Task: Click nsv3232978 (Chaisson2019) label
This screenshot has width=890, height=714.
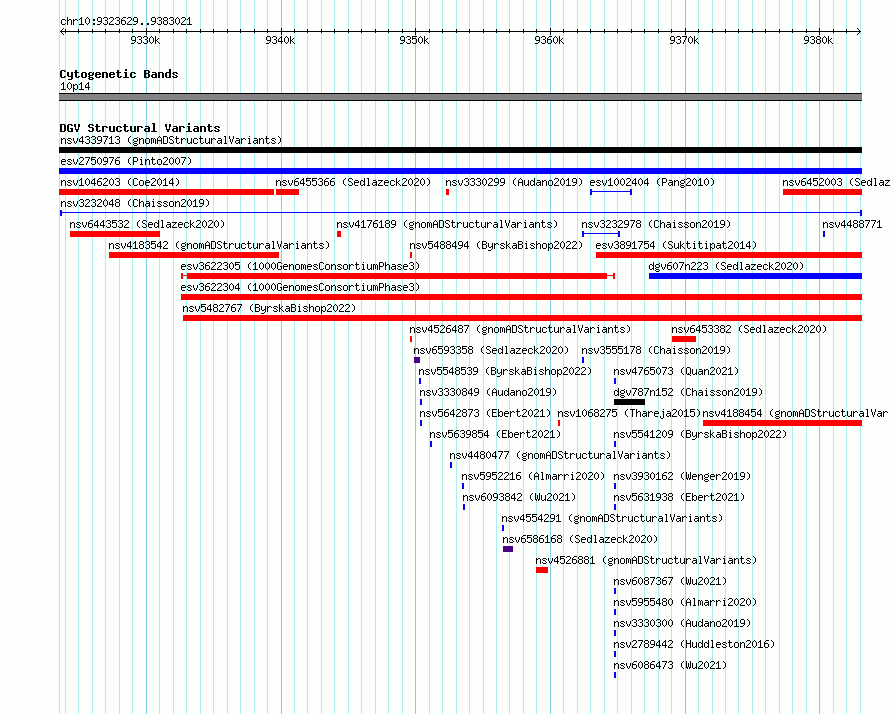Action: [x=656, y=224]
